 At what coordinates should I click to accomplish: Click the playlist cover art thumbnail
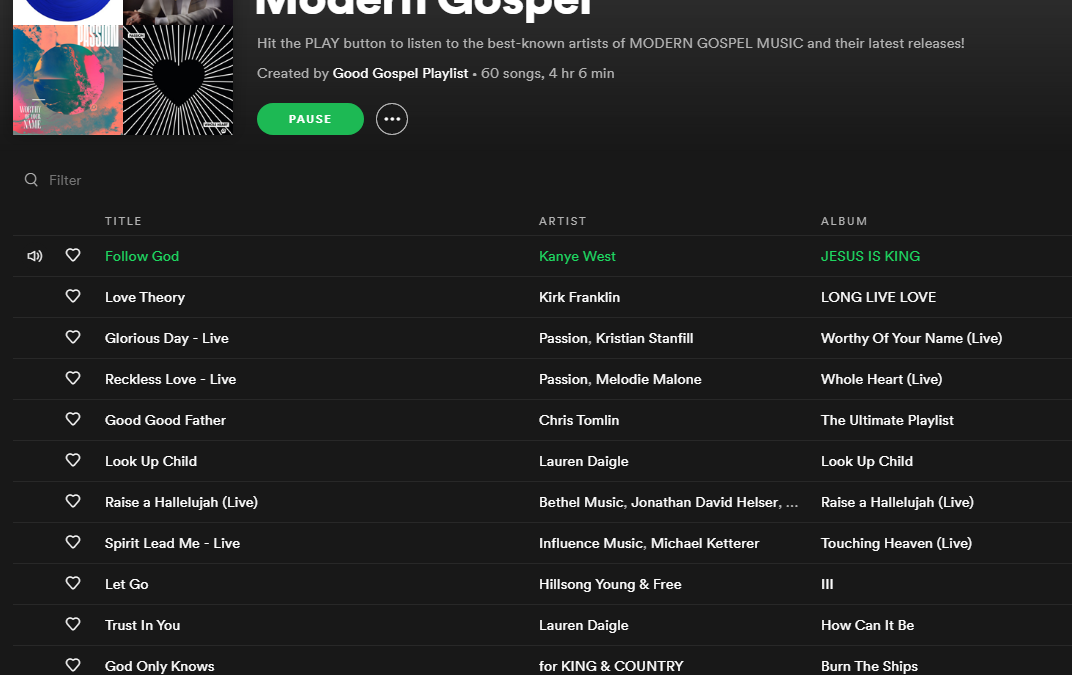[123, 67]
